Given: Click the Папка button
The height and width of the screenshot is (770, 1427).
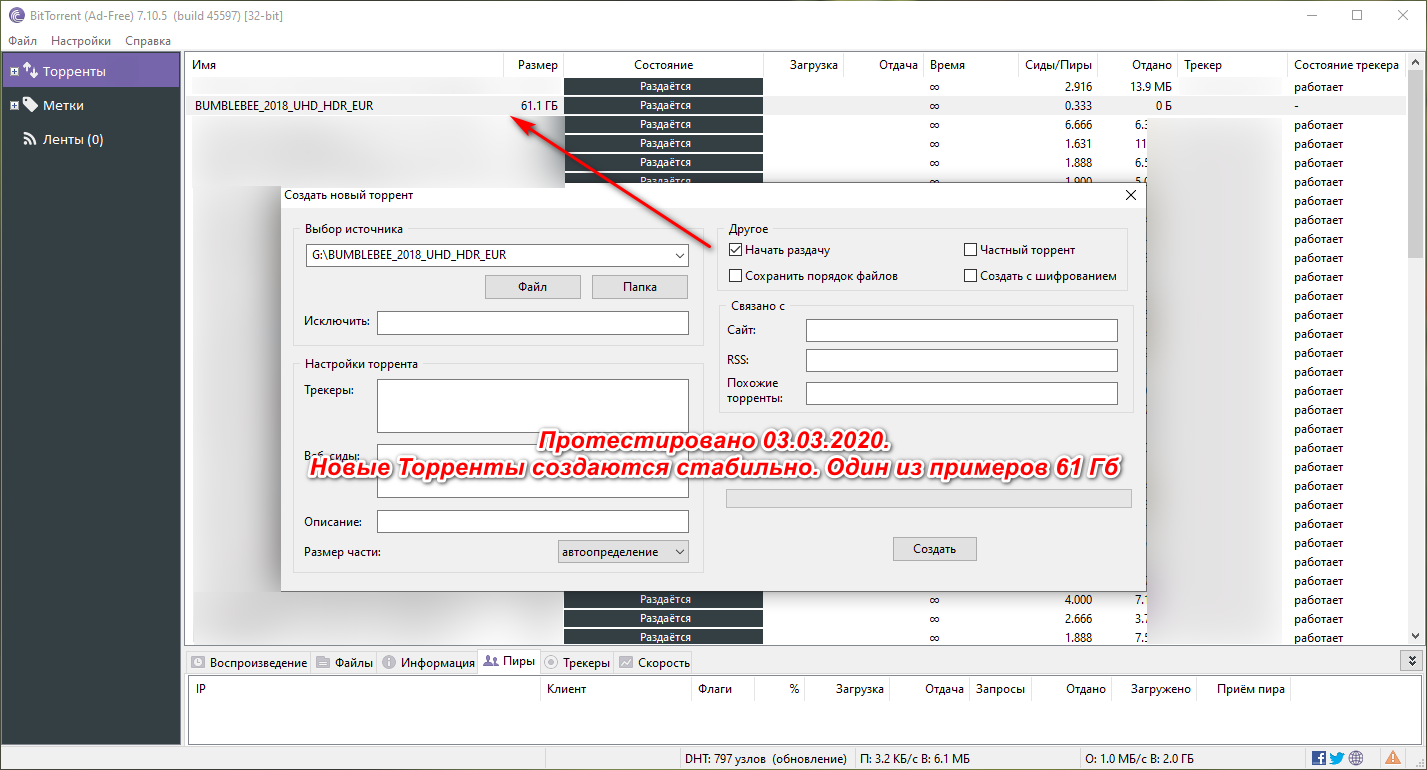Looking at the screenshot, I should click(x=640, y=287).
